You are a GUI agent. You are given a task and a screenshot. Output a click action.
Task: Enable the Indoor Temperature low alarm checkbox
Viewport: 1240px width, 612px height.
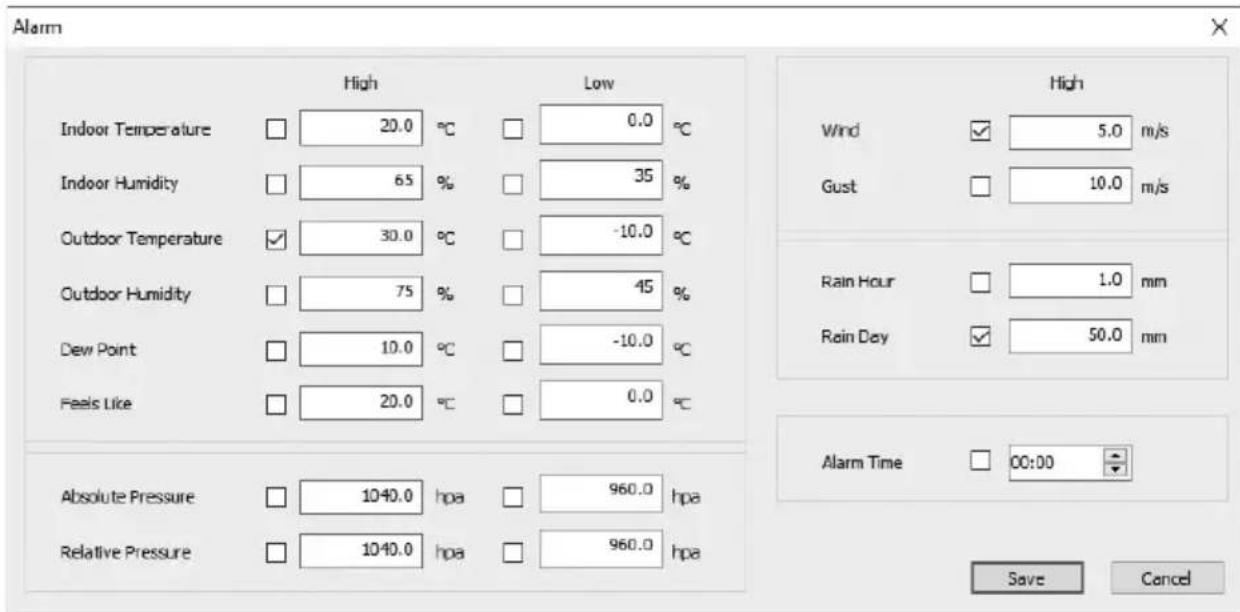click(x=513, y=130)
